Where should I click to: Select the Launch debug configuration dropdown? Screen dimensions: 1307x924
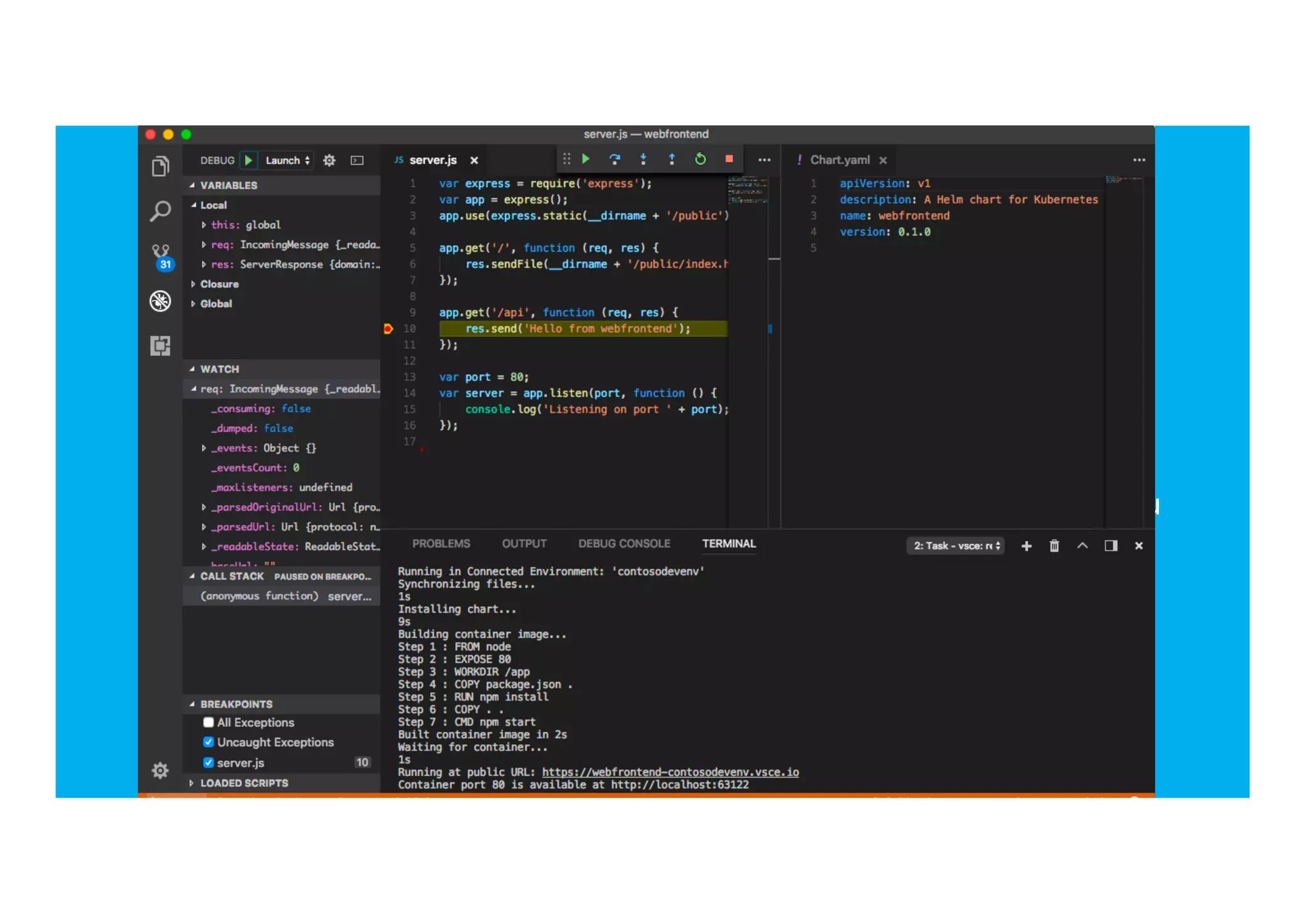288,160
